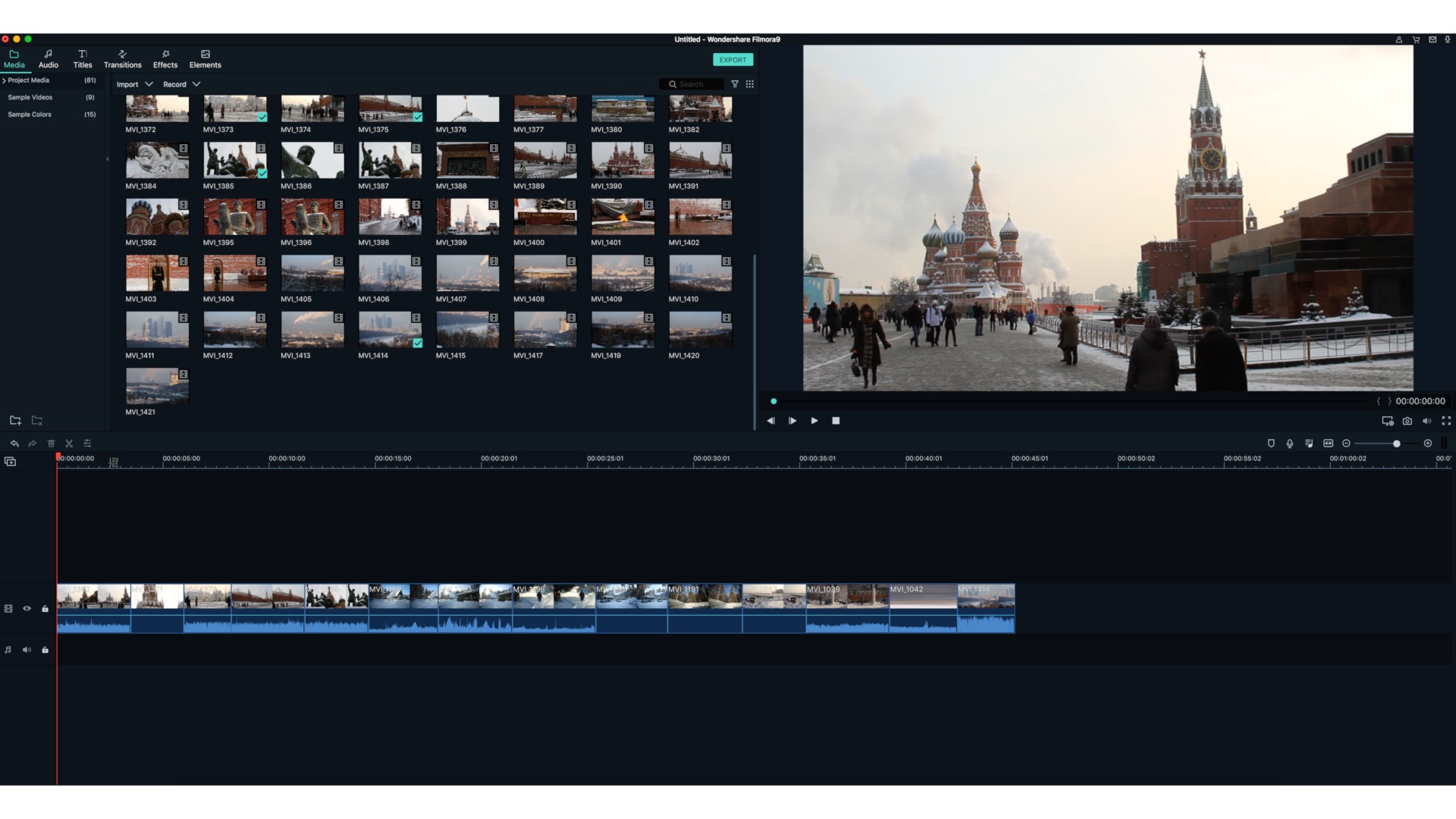Record a voiceover with microphone icon
This screenshot has height=819, width=1456.
(x=1290, y=444)
